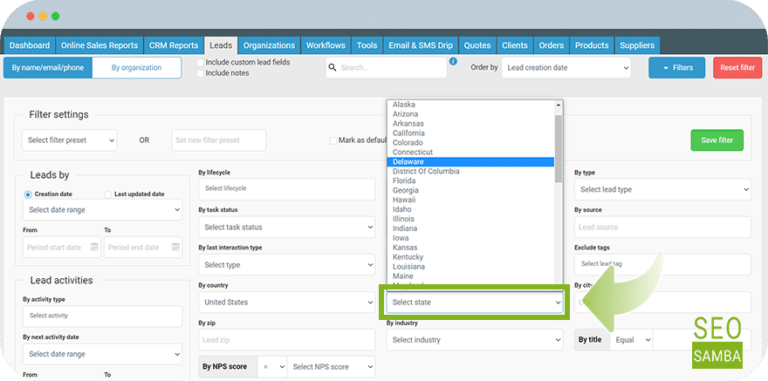Click up arrow of state list scrollbar
Viewport: 768px width, 381px height.
click(x=558, y=105)
